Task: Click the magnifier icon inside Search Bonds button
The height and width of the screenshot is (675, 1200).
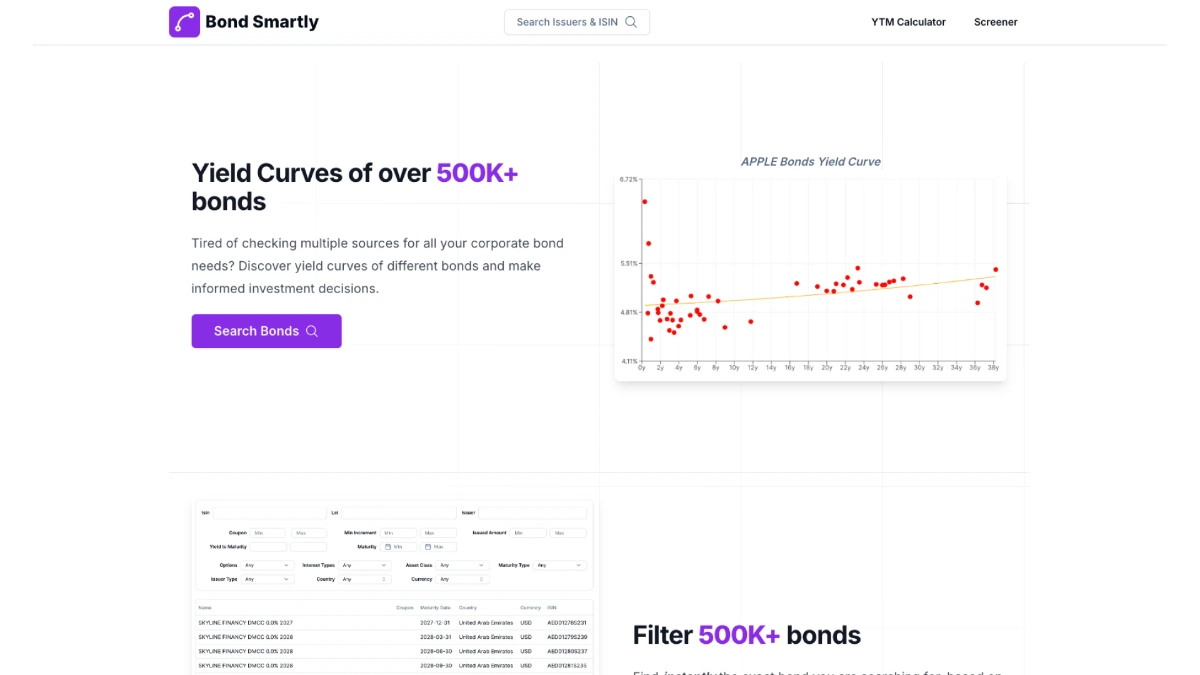Action: point(312,331)
